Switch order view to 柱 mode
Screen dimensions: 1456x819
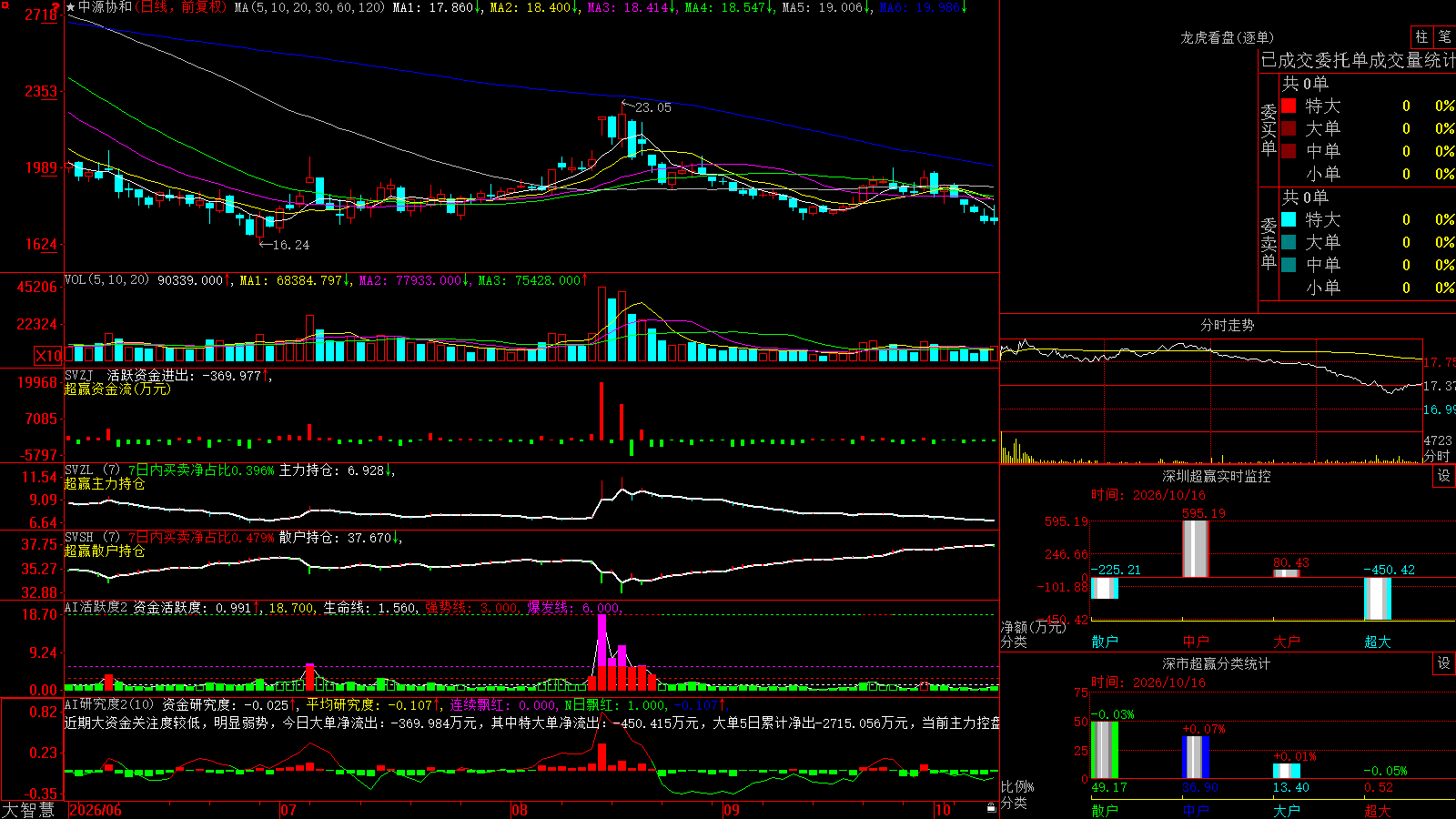(x=1421, y=37)
